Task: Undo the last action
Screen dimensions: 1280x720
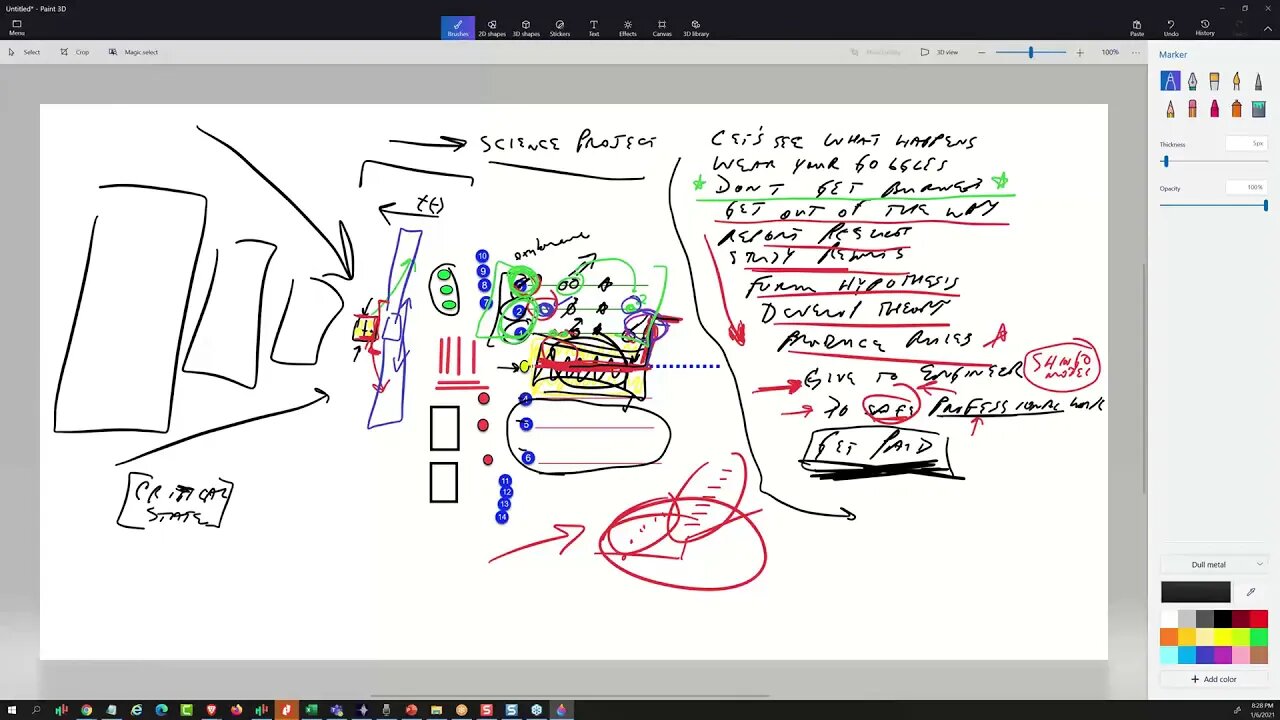Action: [1171, 28]
